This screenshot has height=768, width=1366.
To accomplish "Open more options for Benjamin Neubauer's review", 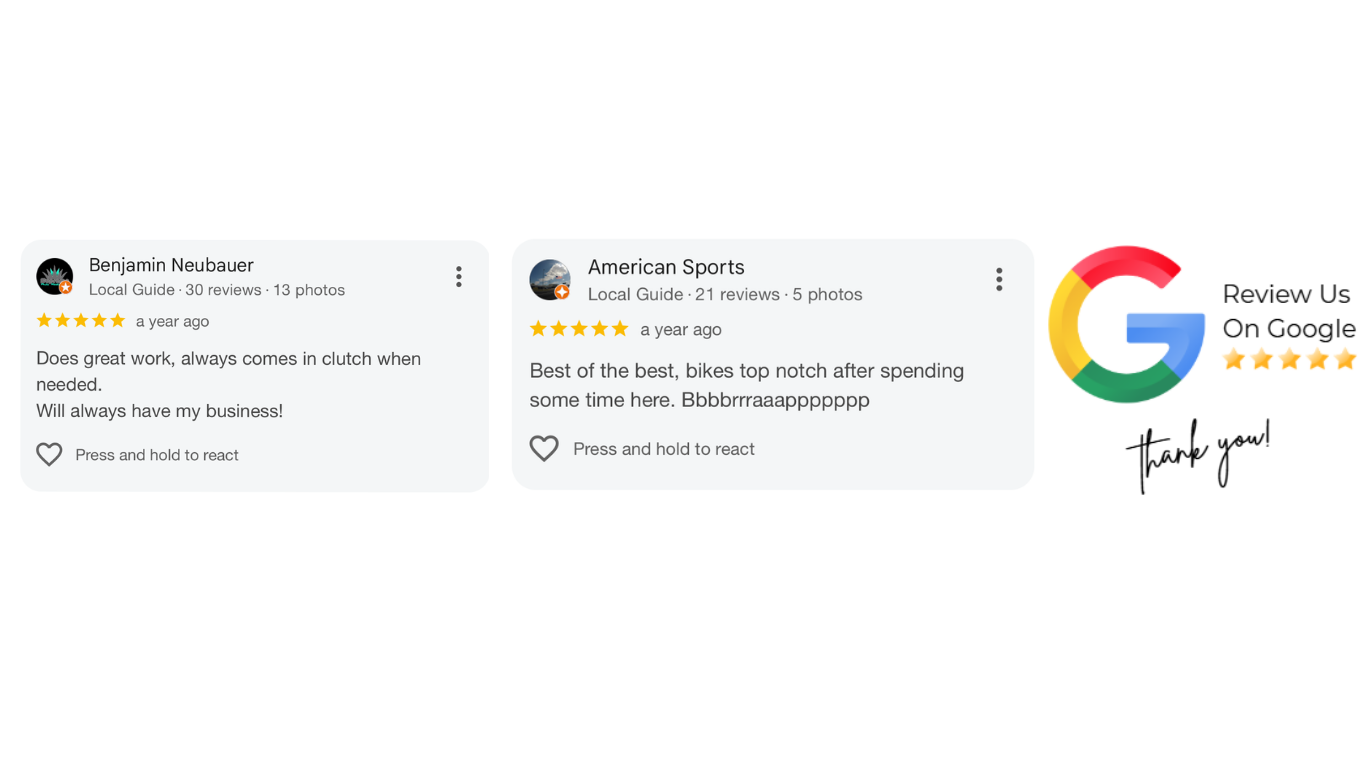I will 459,277.
